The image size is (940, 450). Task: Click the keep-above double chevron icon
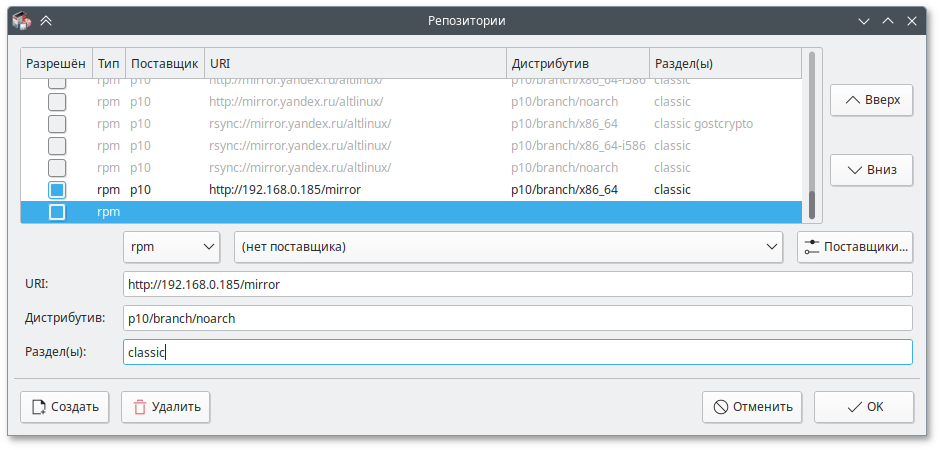point(46,19)
